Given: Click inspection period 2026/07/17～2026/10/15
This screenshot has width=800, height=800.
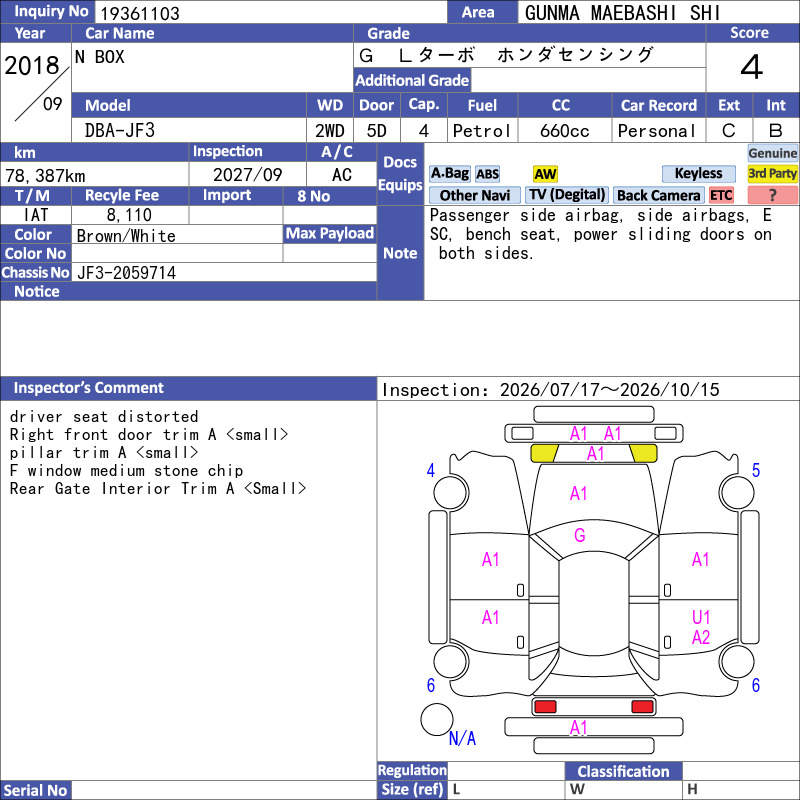Looking at the screenshot, I should click(609, 390).
